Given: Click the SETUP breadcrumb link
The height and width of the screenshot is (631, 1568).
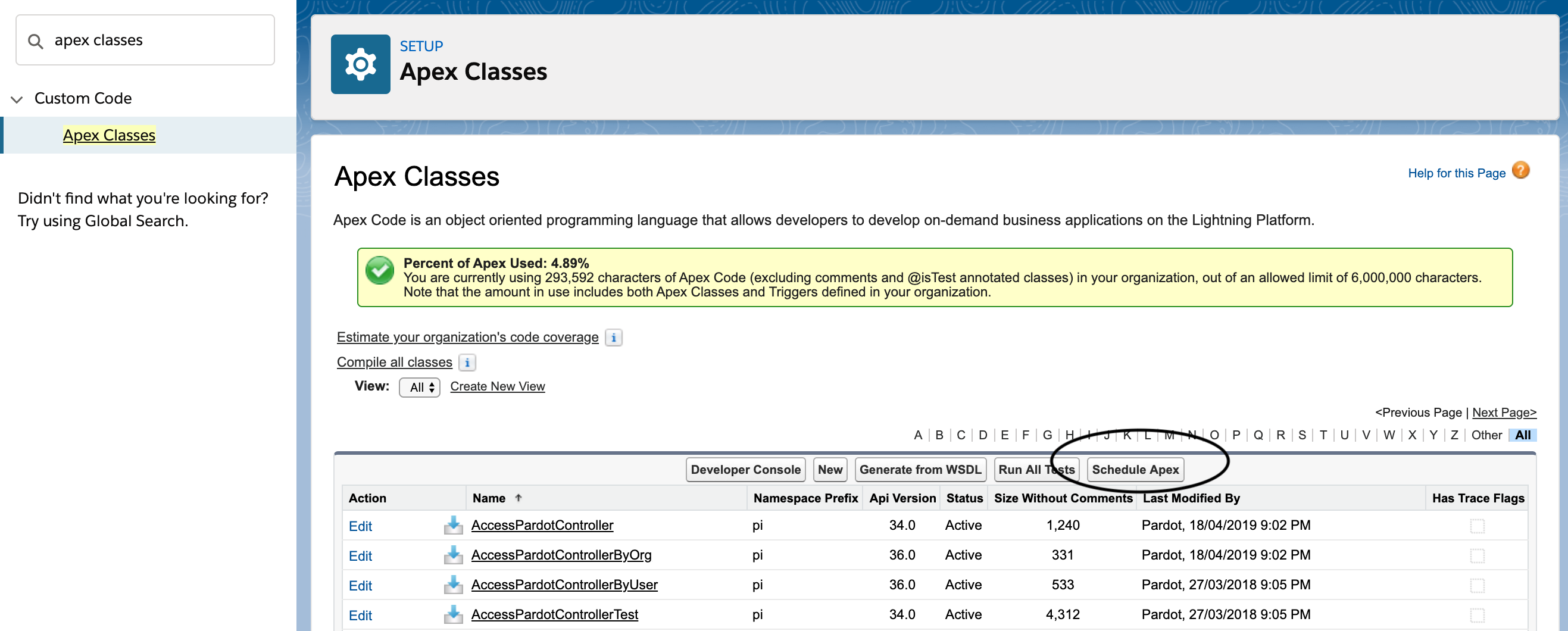Looking at the screenshot, I should coord(421,46).
